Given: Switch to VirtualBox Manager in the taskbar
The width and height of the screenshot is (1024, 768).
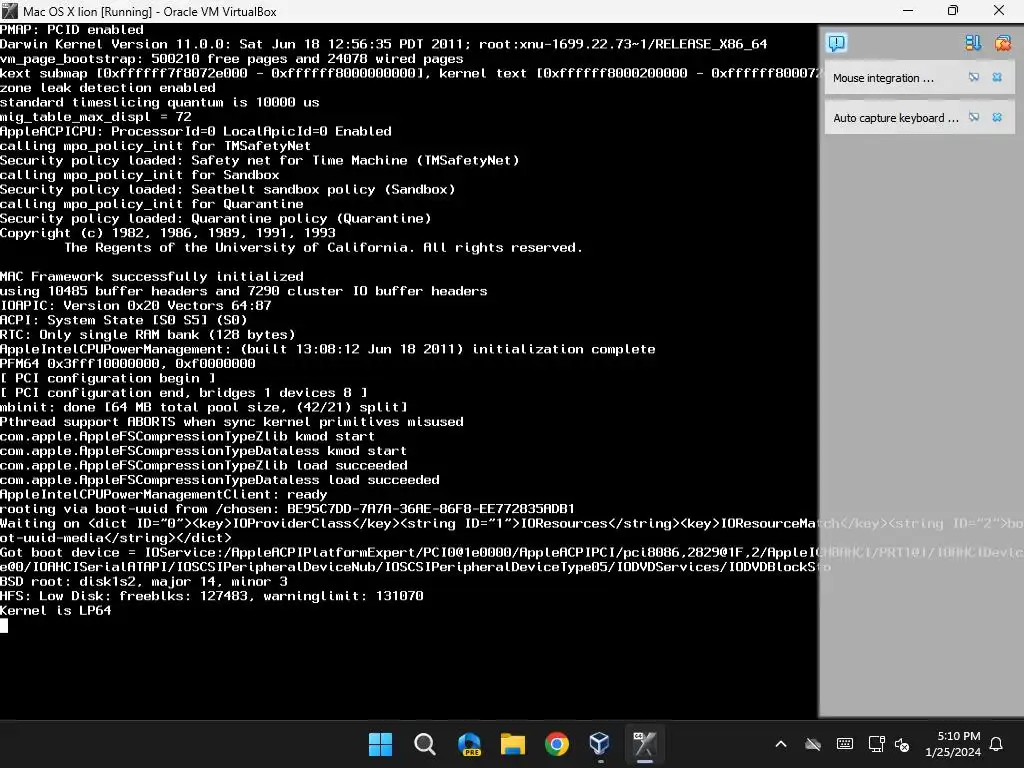Looking at the screenshot, I should pos(600,744).
